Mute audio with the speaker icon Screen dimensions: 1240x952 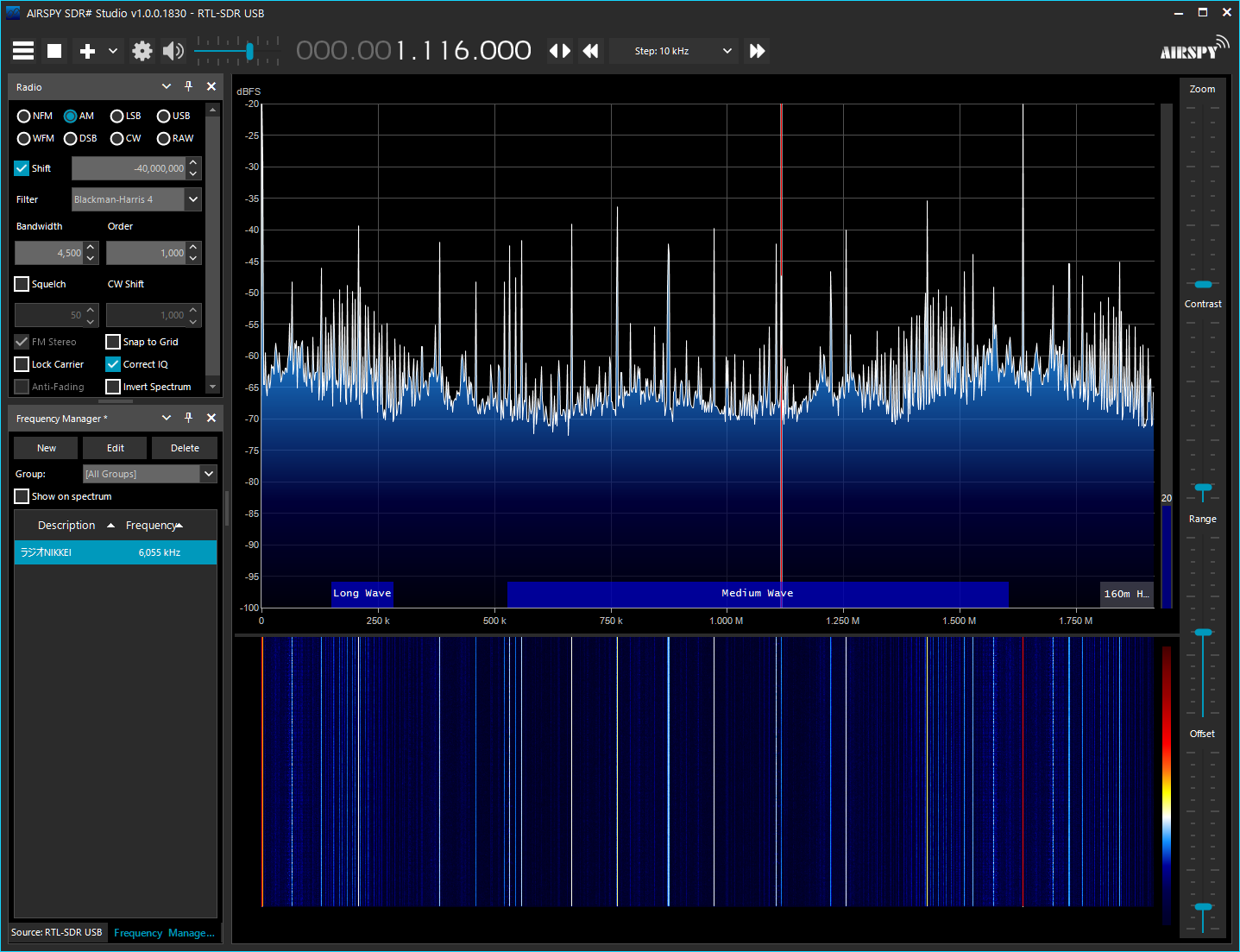(173, 51)
